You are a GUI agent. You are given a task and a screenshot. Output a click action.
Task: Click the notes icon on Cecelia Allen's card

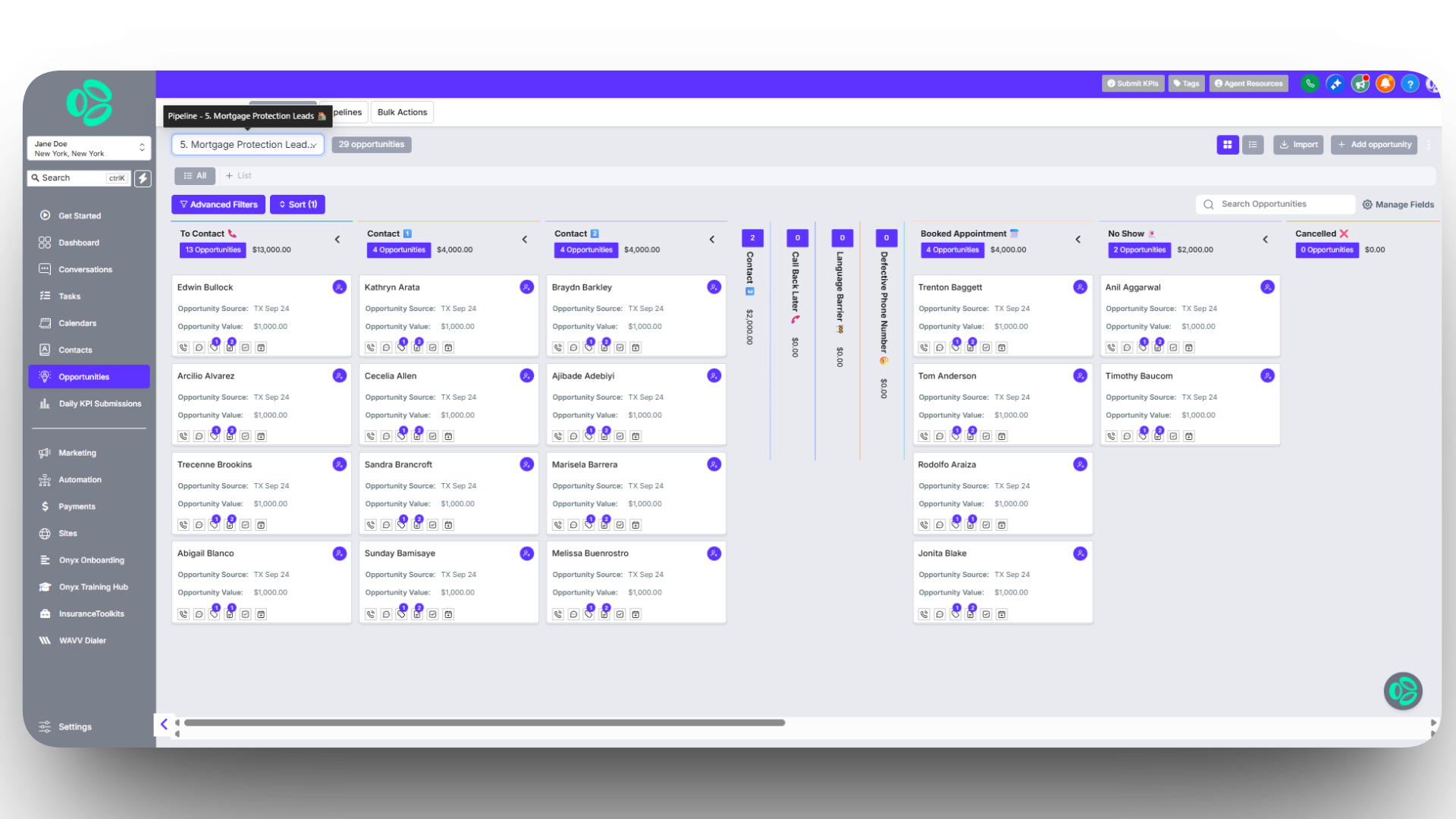[x=417, y=436]
